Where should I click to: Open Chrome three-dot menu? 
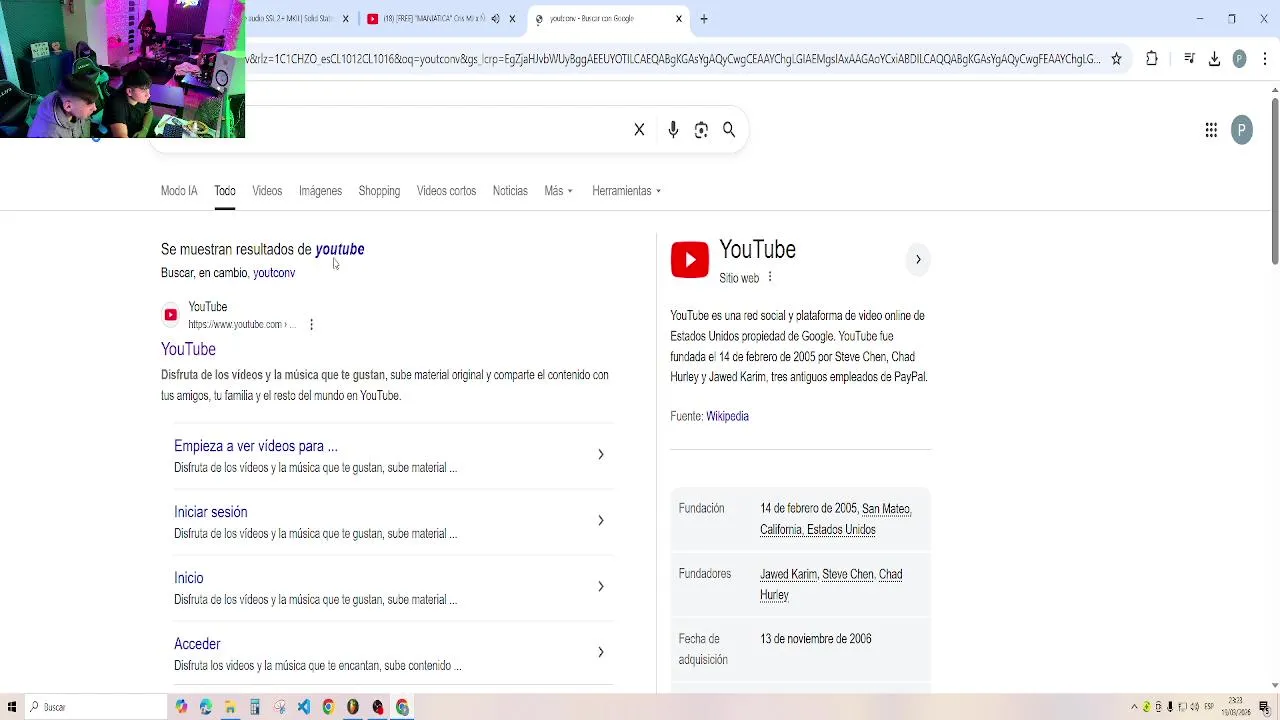pos(1265,59)
